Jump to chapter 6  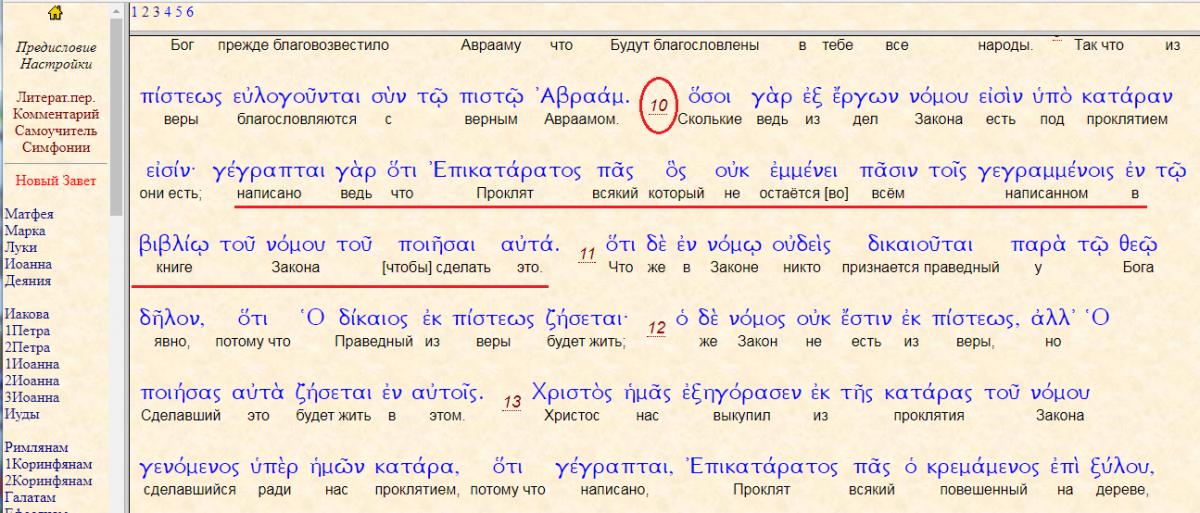[190, 11]
